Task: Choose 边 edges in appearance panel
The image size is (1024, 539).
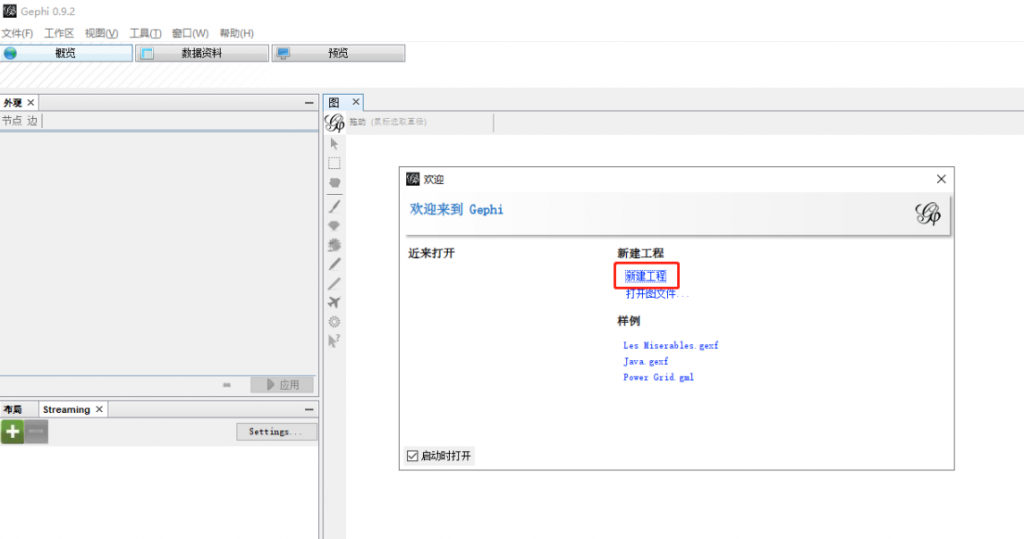Action: [x=32, y=120]
